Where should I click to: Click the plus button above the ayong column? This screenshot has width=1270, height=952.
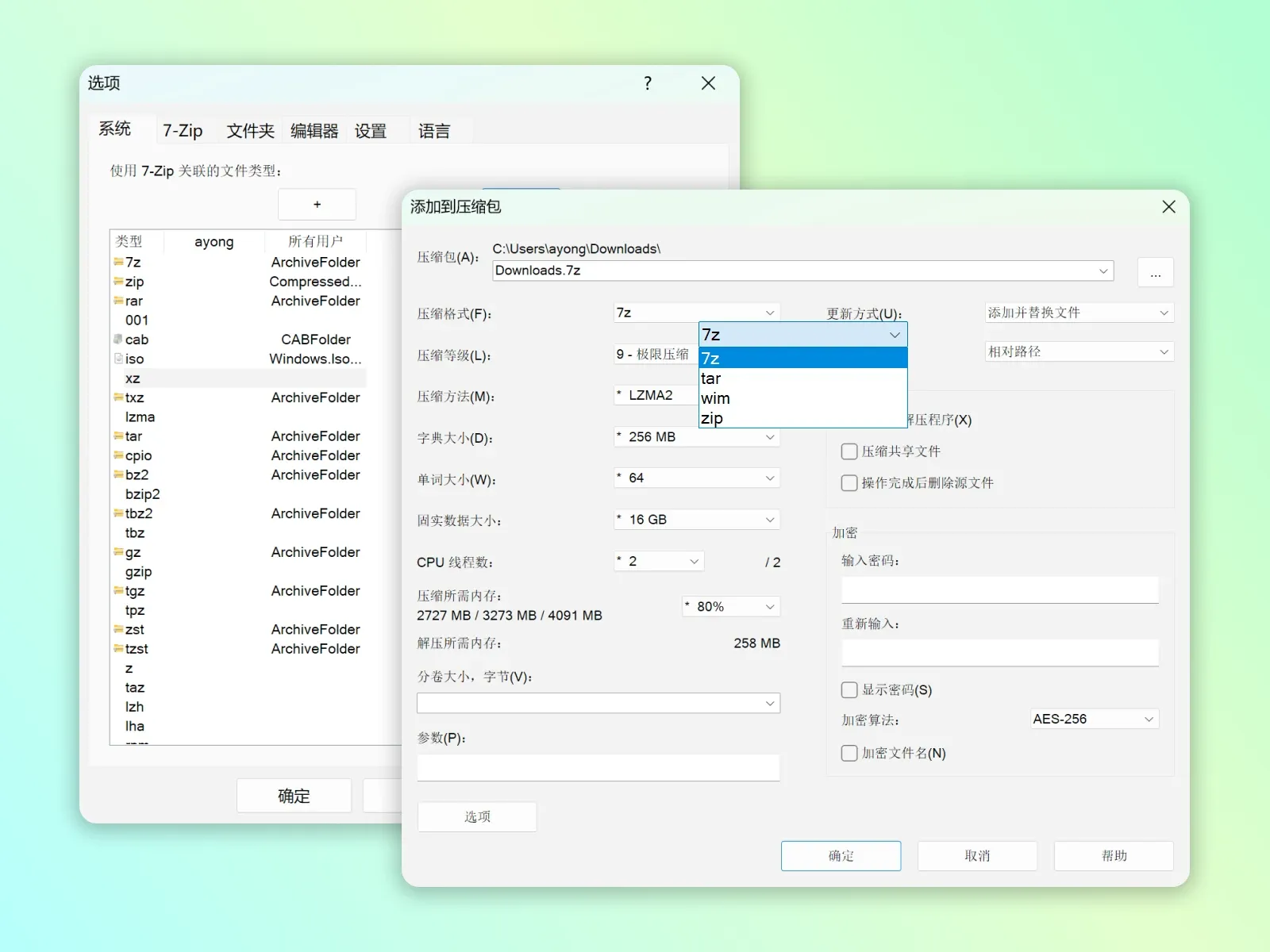[317, 205]
